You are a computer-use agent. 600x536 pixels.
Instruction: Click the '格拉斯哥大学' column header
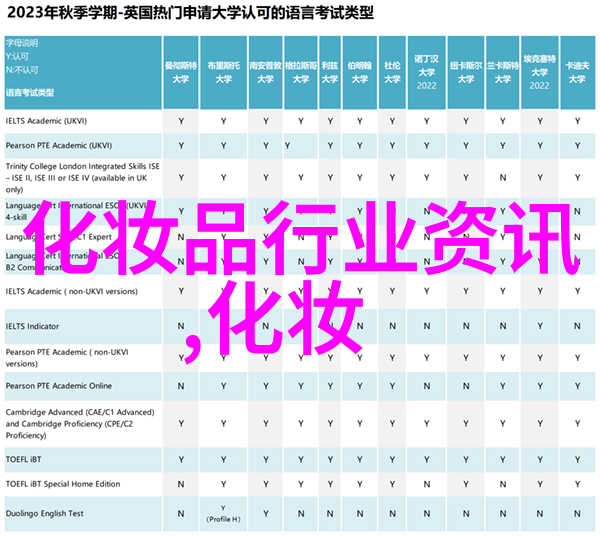click(301, 73)
